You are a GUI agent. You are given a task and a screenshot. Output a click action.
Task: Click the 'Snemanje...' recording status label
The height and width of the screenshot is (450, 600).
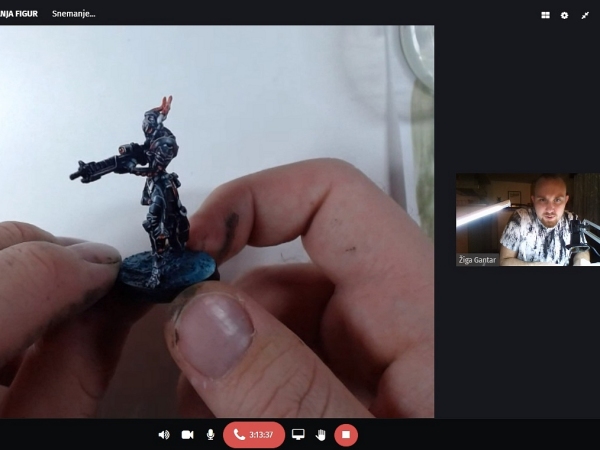73,14
